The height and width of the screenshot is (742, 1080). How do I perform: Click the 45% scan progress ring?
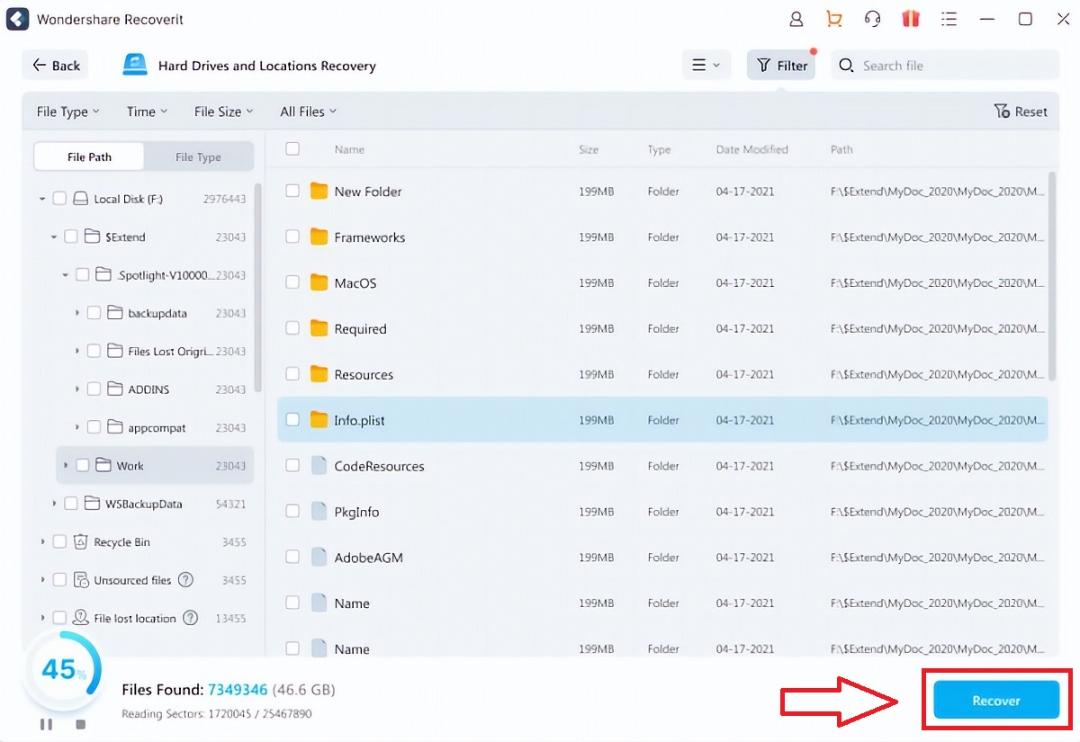click(62, 670)
